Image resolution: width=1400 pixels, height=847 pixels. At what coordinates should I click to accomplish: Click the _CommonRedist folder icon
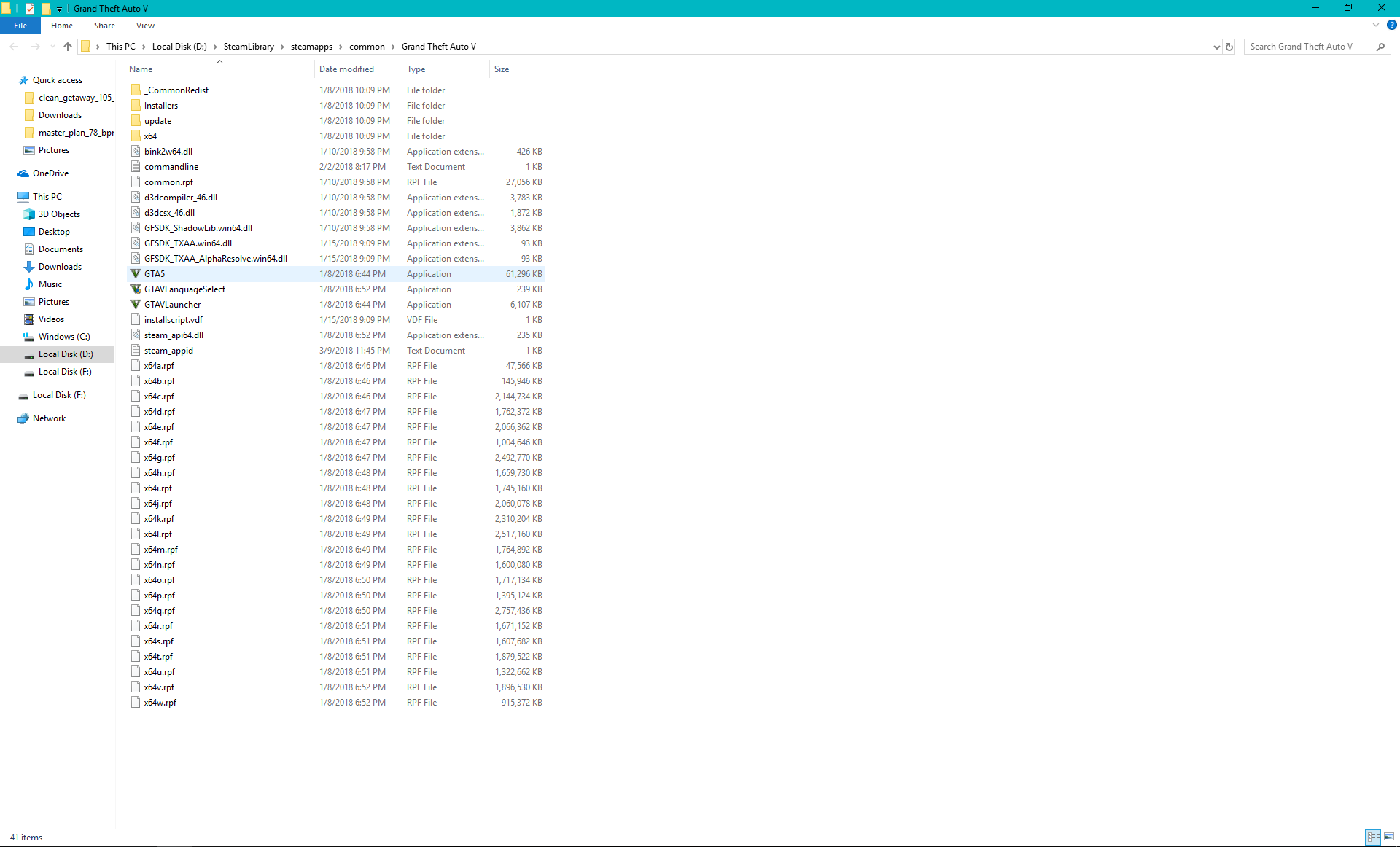(x=136, y=90)
